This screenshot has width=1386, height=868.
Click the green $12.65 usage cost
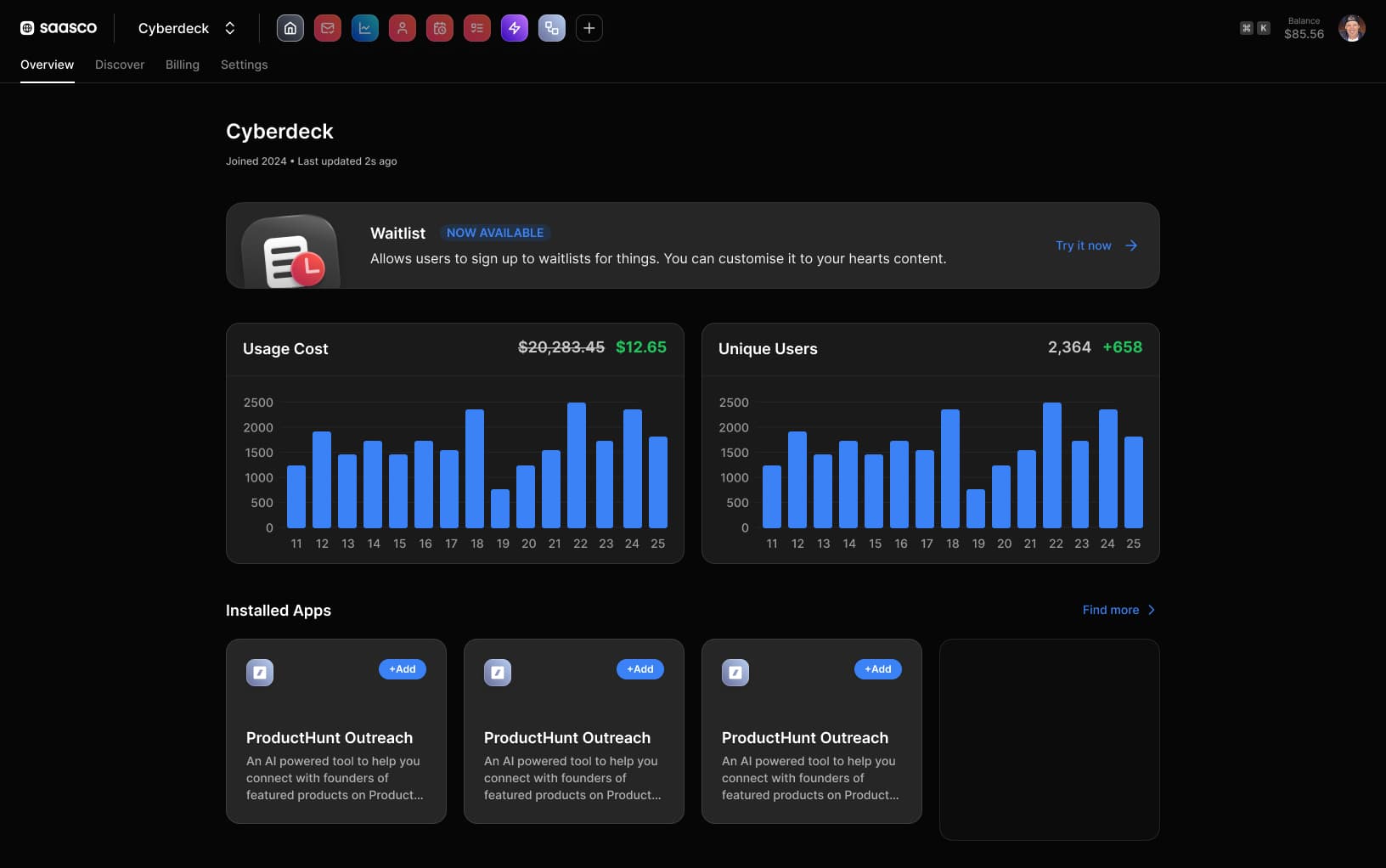pos(641,347)
